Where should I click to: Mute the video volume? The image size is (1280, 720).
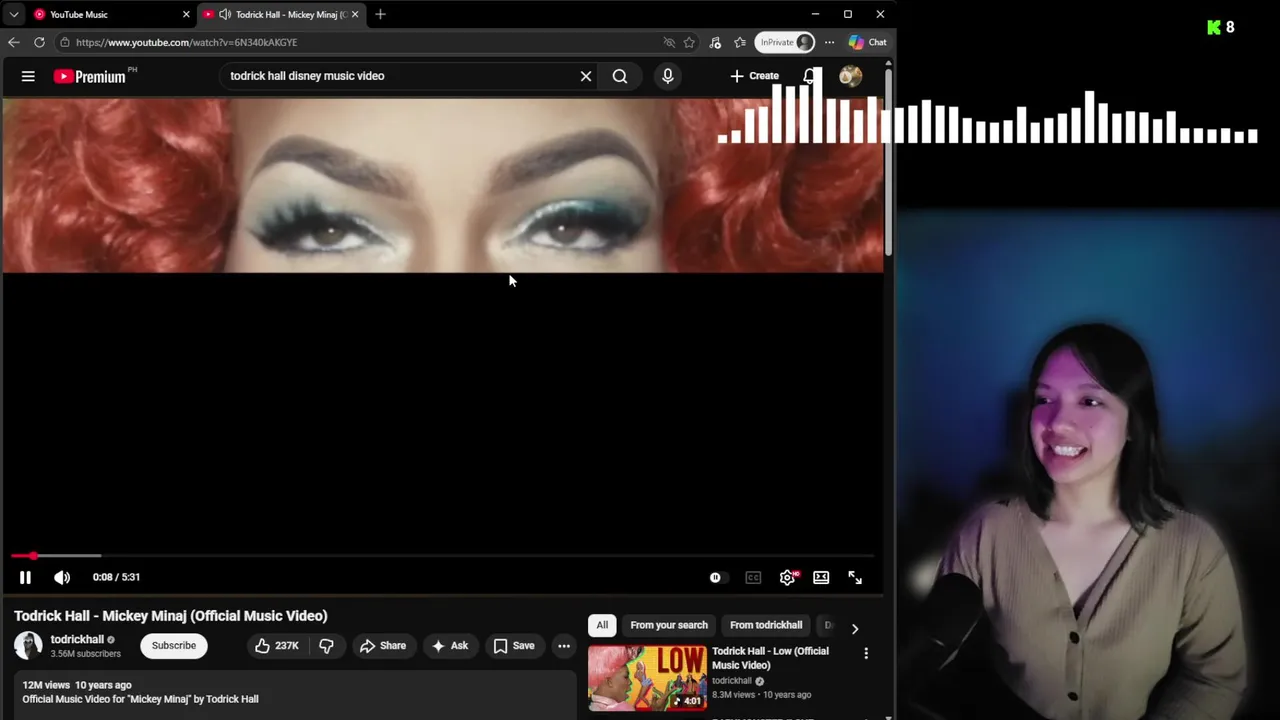(62, 577)
